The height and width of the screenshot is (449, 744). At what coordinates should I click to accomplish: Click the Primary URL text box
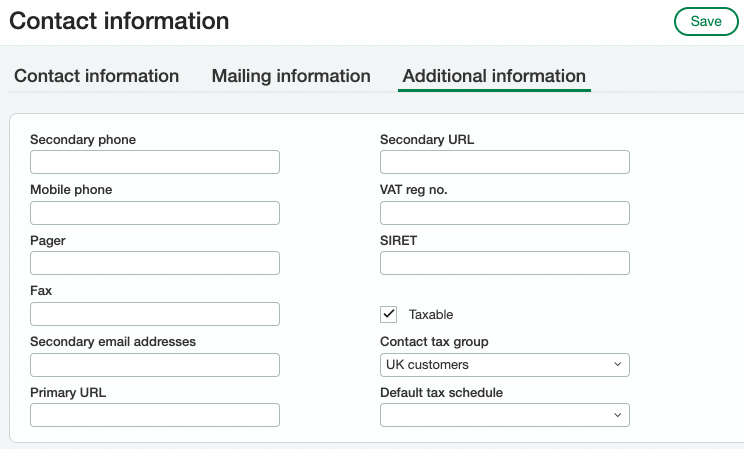pos(155,415)
